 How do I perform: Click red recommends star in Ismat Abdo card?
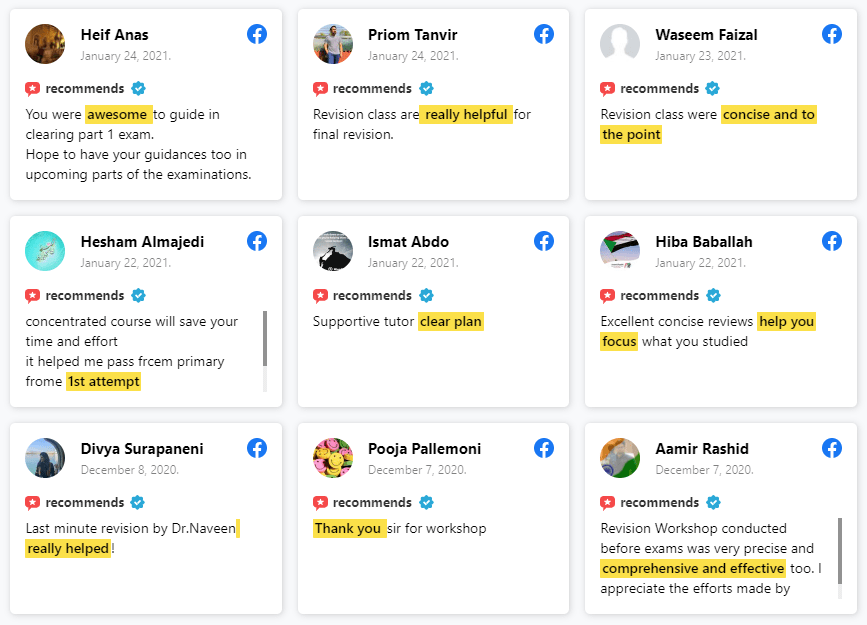[320, 296]
